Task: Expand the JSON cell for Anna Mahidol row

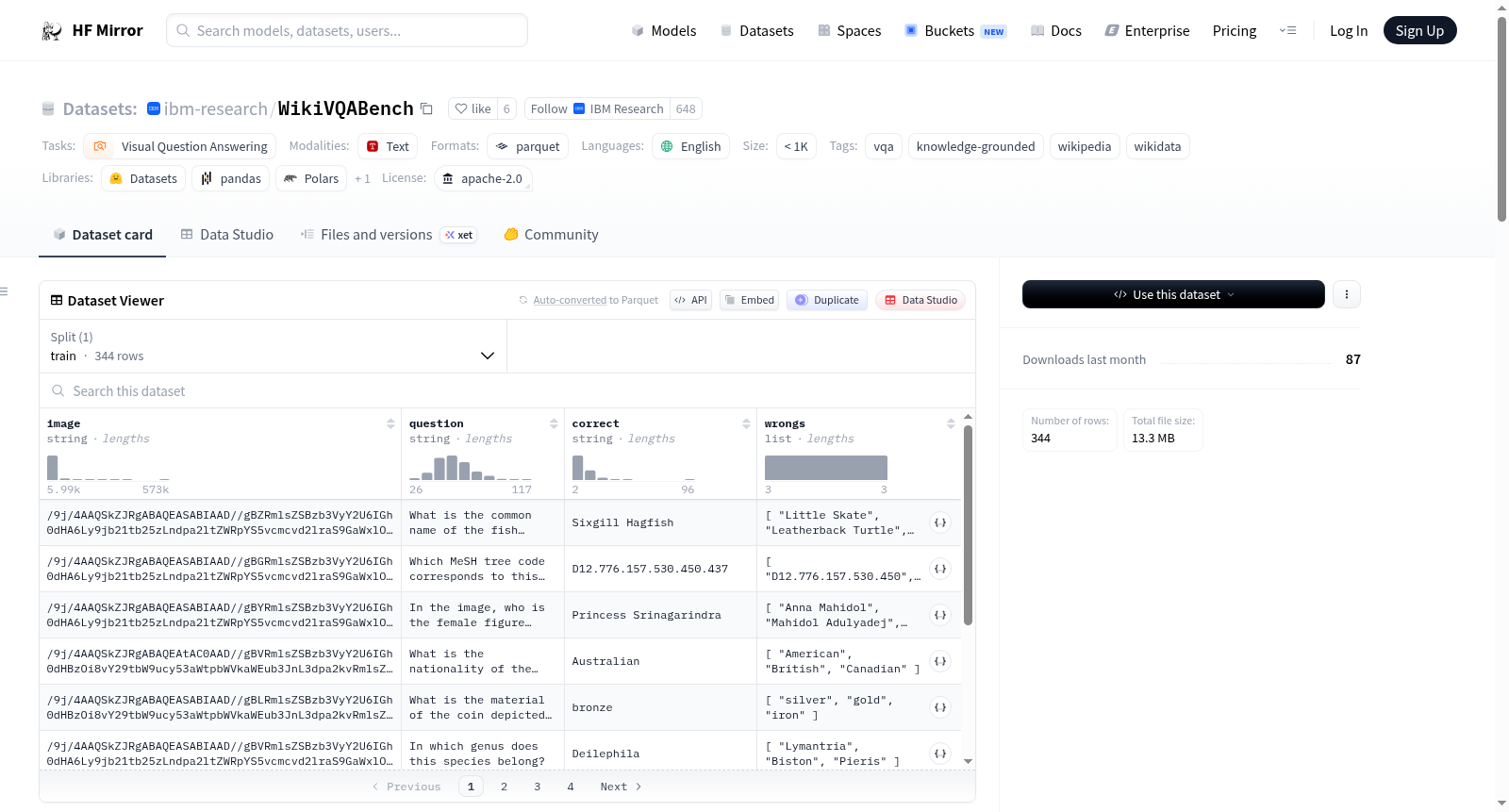Action: (x=940, y=615)
